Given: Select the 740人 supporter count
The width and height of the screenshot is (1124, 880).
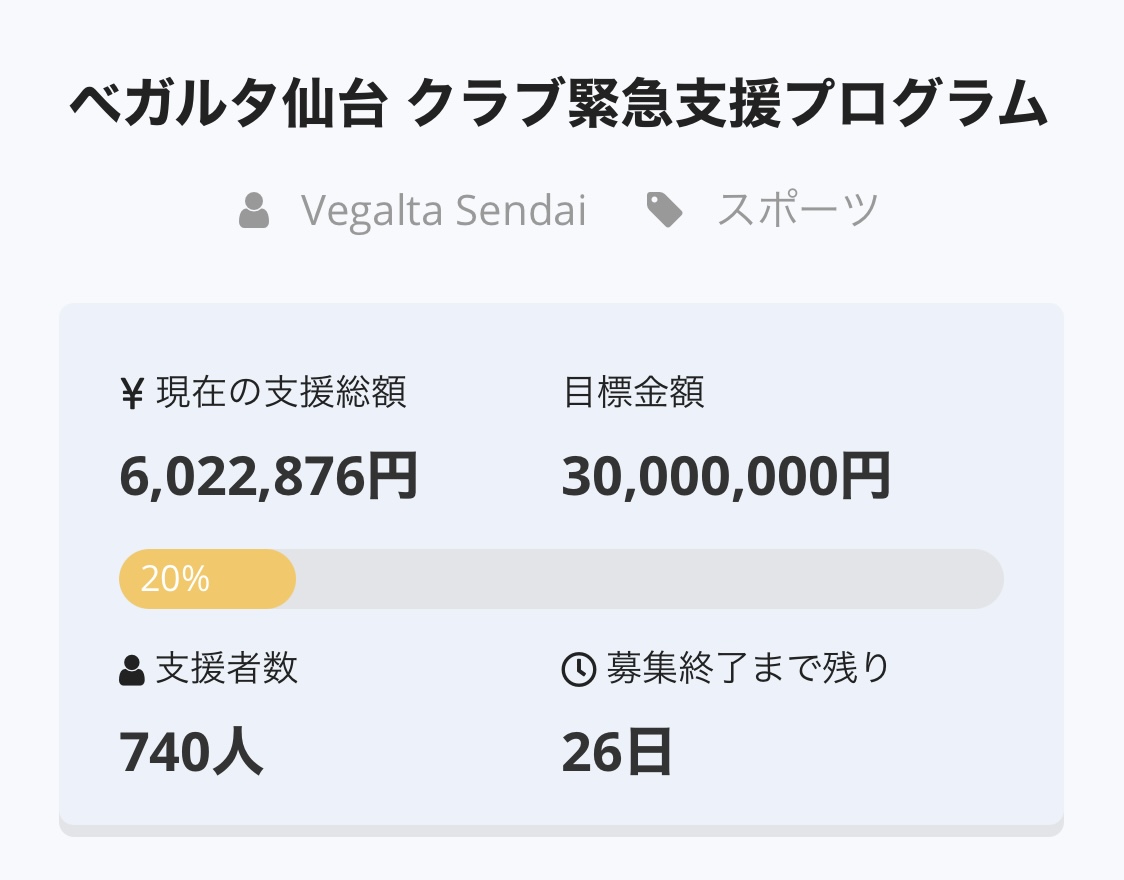Looking at the screenshot, I should click(191, 752).
